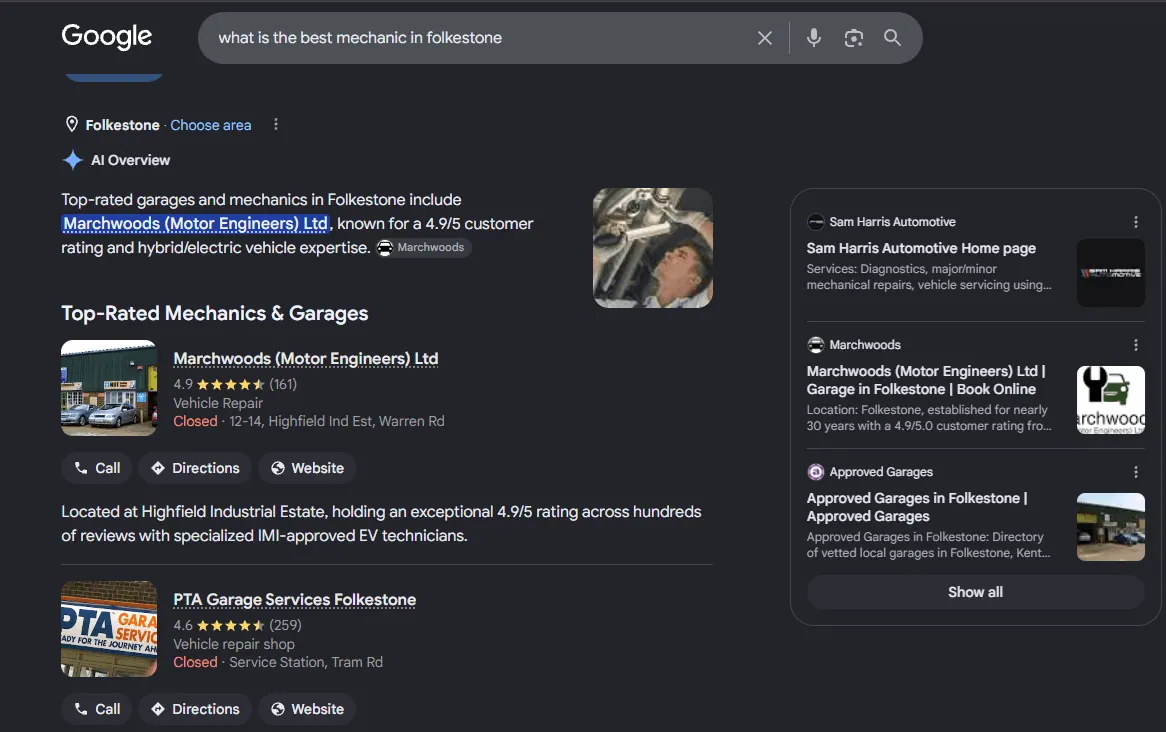Get Directions to Marchwoods garage
Viewport: 1166px width, 732px height.
[x=195, y=468]
